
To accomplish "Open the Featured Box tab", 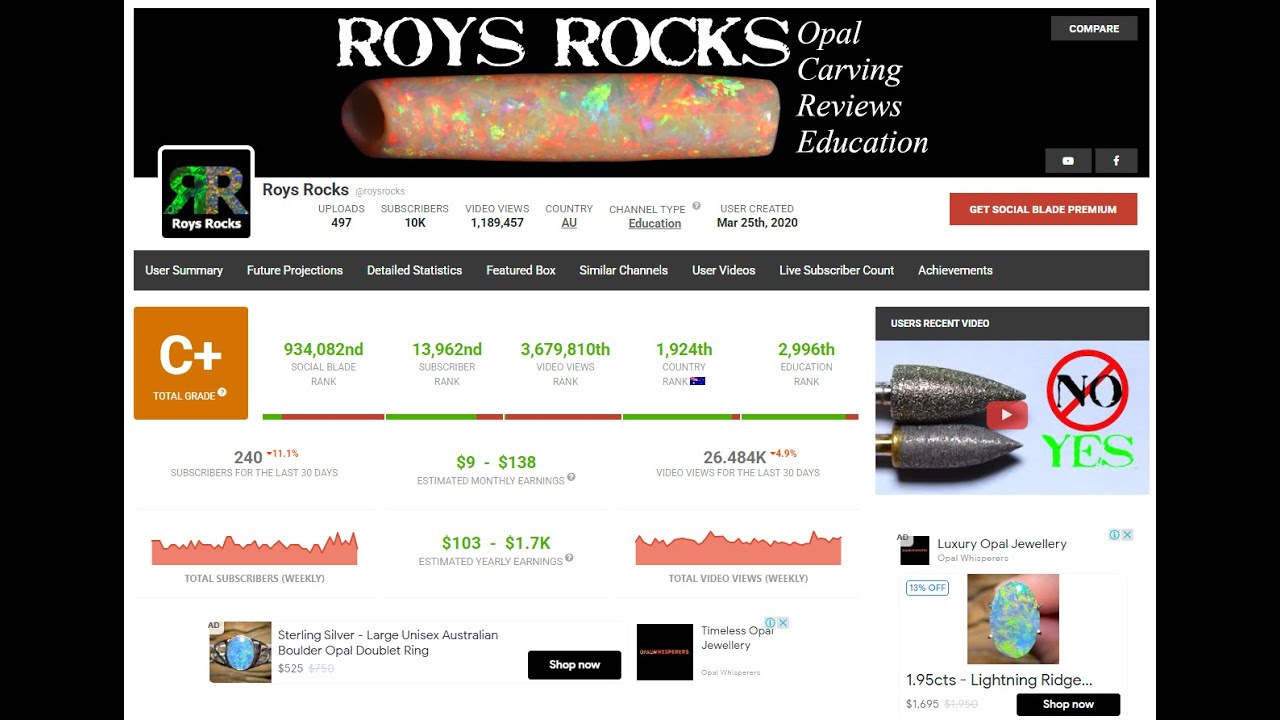I will point(521,270).
